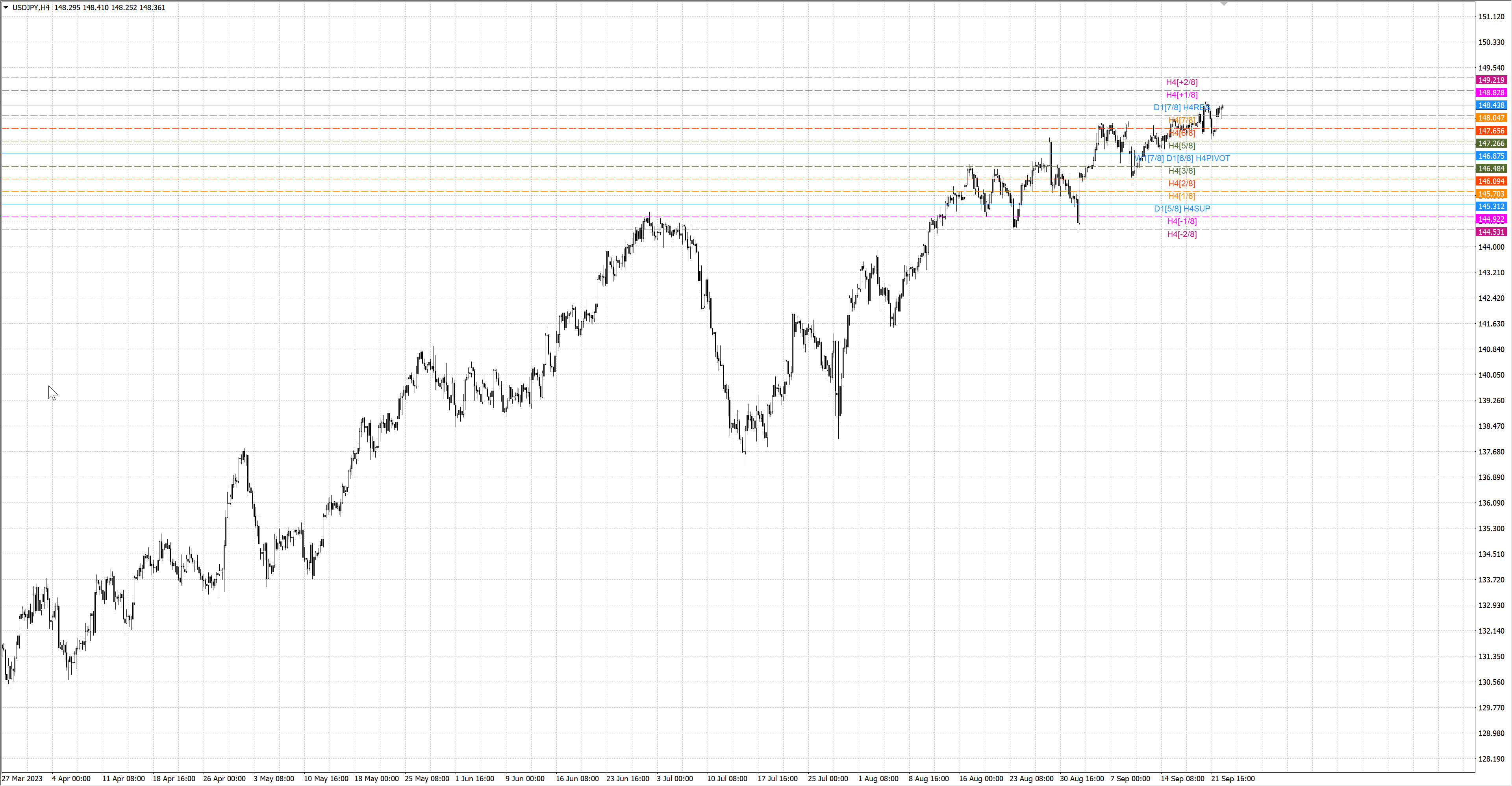1512x786 pixels.
Task: Select the H4[+2/8] level label
Action: 1182,82
